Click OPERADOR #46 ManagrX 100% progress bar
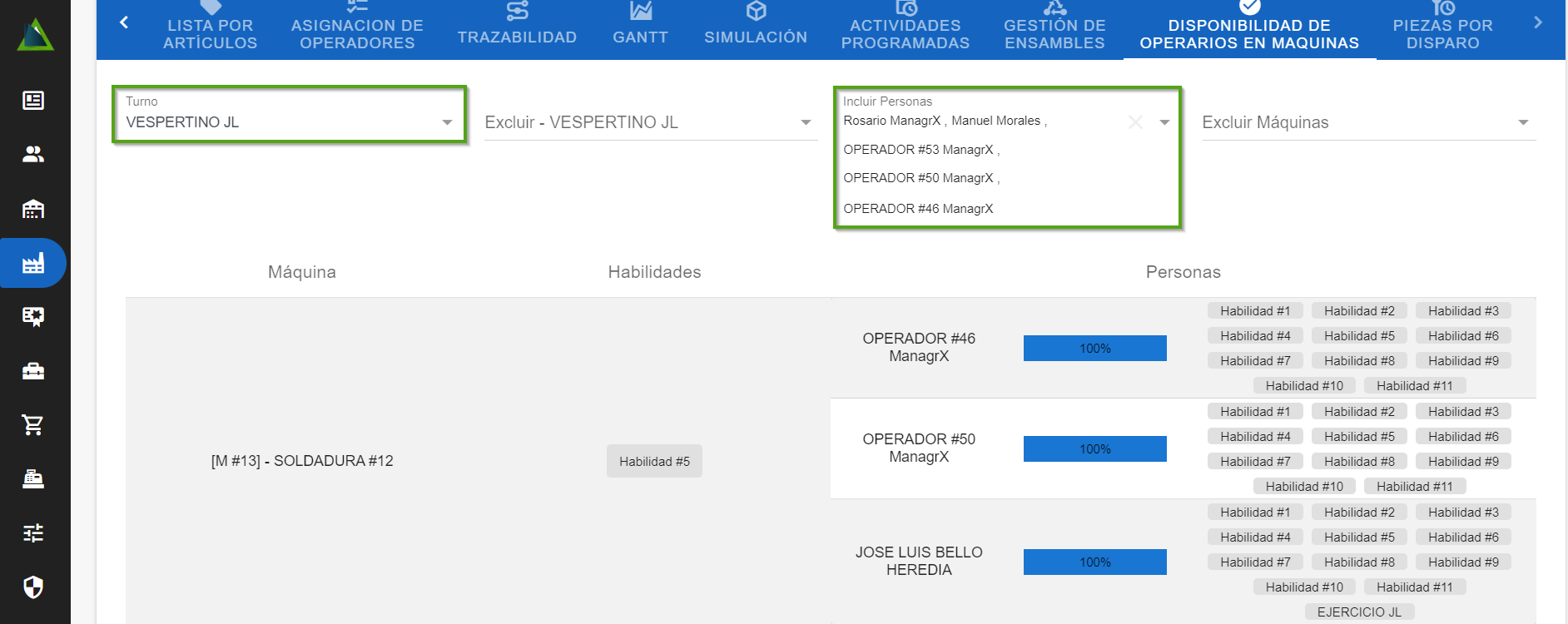Image resolution: width=1568 pixels, height=624 pixels. point(1094,349)
